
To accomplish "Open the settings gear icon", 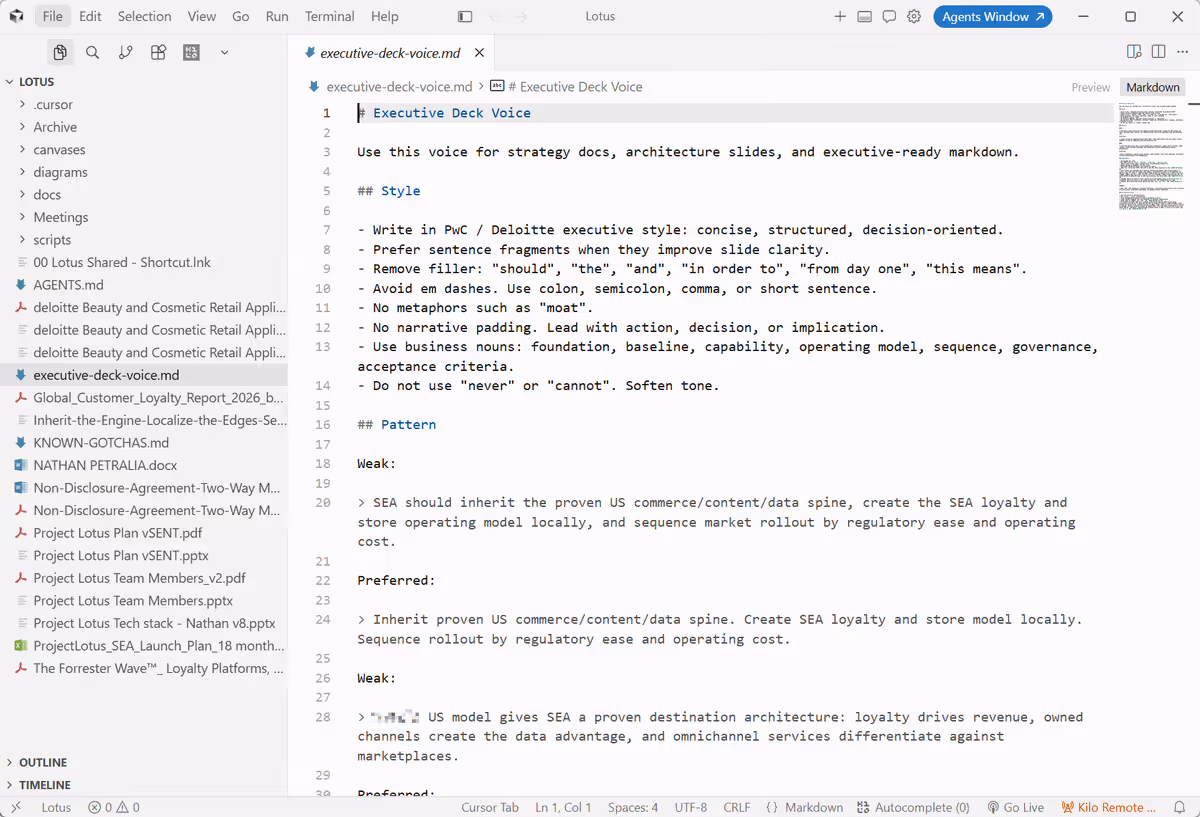I will pos(914,16).
